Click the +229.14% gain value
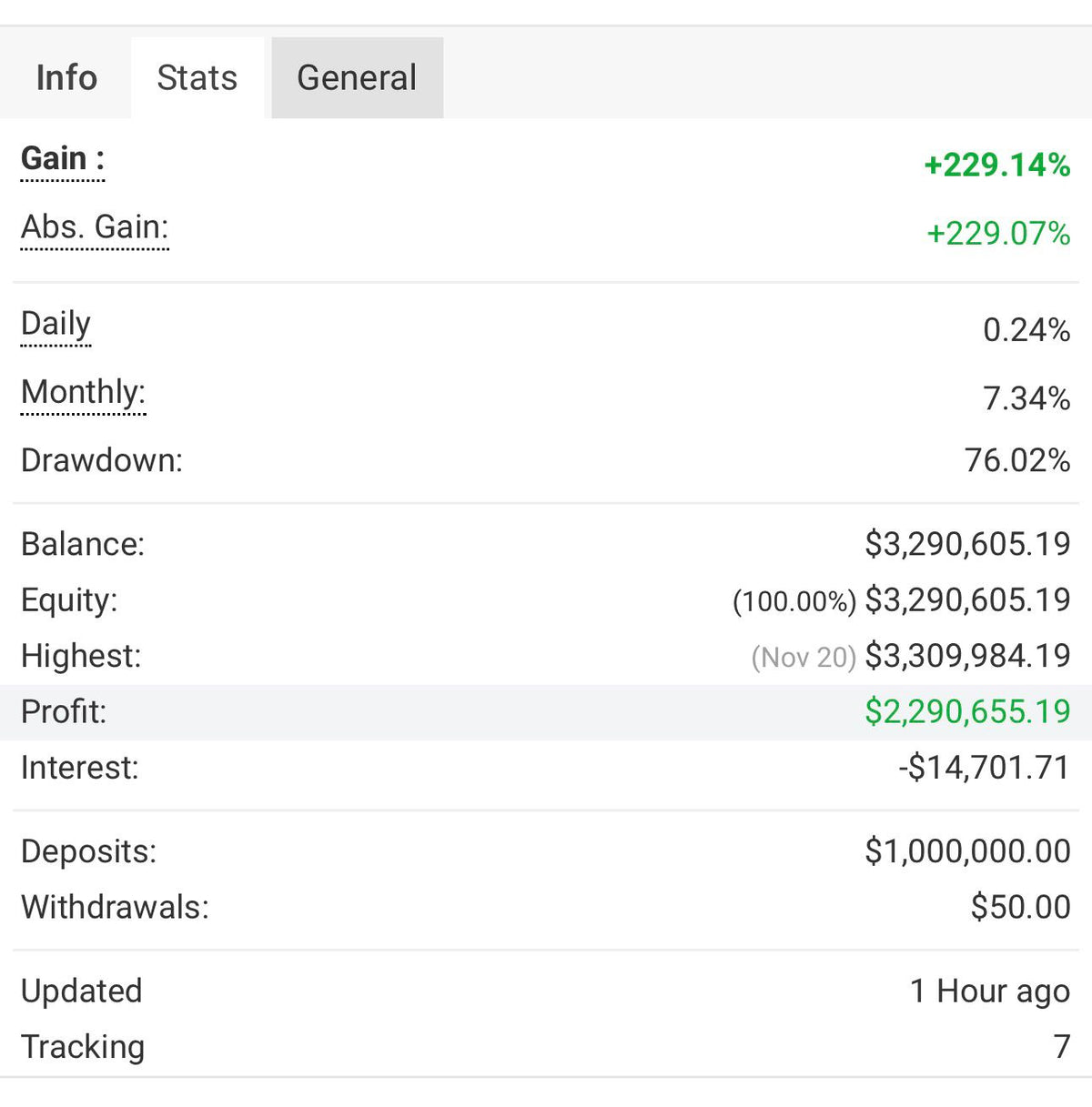Viewport: 1092px width, 1107px height. pyautogui.click(x=996, y=166)
